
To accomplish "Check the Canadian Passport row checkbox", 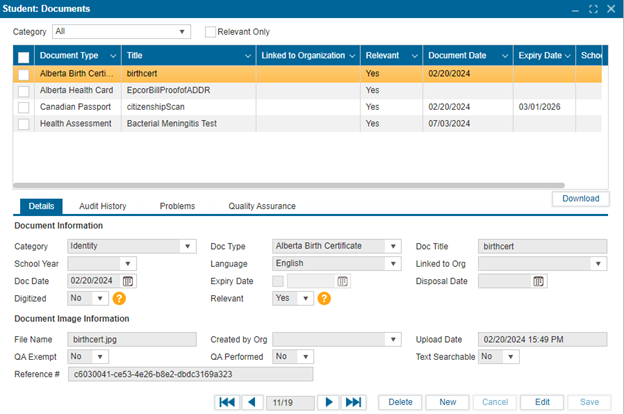I will pyautogui.click(x=24, y=107).
